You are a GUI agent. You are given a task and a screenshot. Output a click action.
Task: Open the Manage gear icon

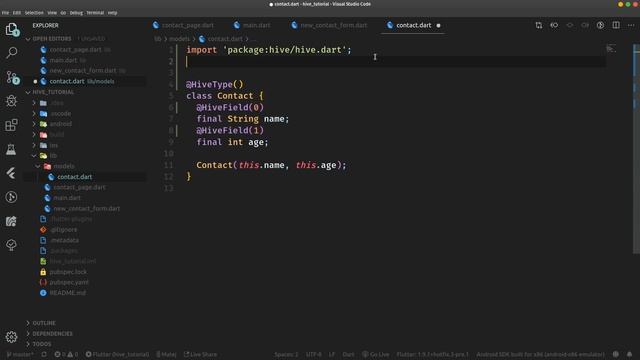click(x=11, y=337)
